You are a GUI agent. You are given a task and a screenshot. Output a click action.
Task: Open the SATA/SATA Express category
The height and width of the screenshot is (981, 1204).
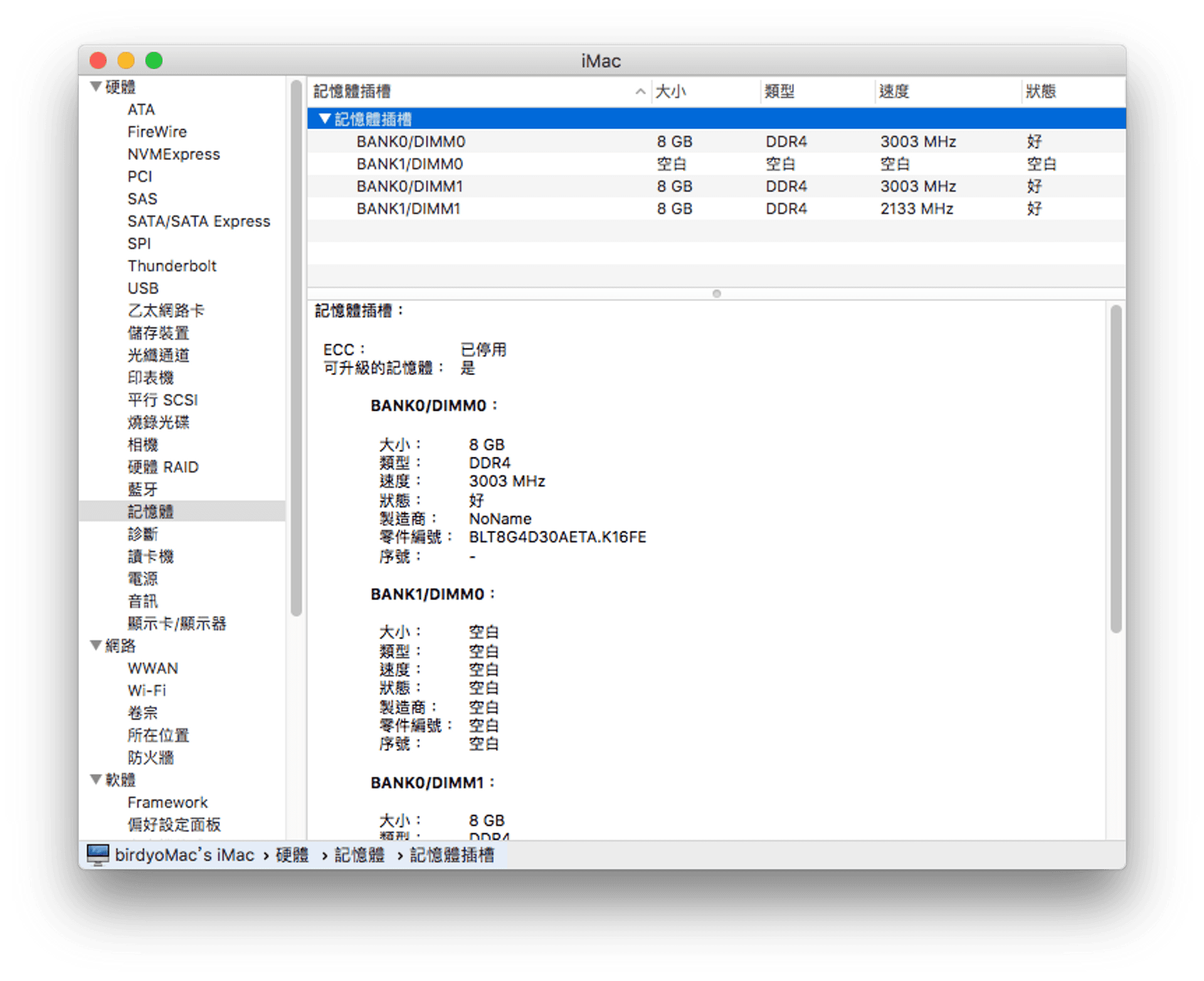coord(199,221)
